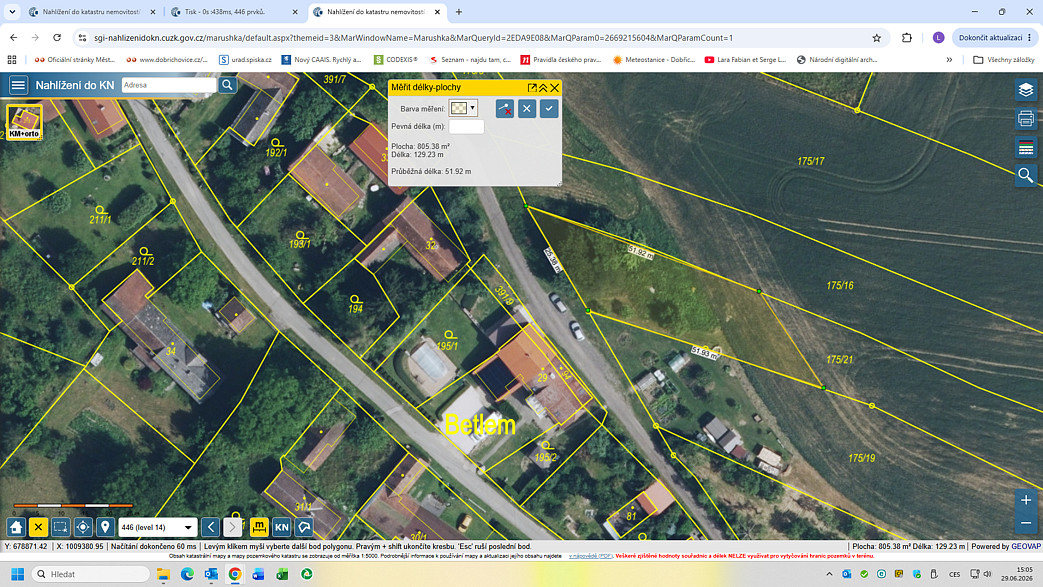
Task: Open the map legend icon
Action: coord(1026,147)
